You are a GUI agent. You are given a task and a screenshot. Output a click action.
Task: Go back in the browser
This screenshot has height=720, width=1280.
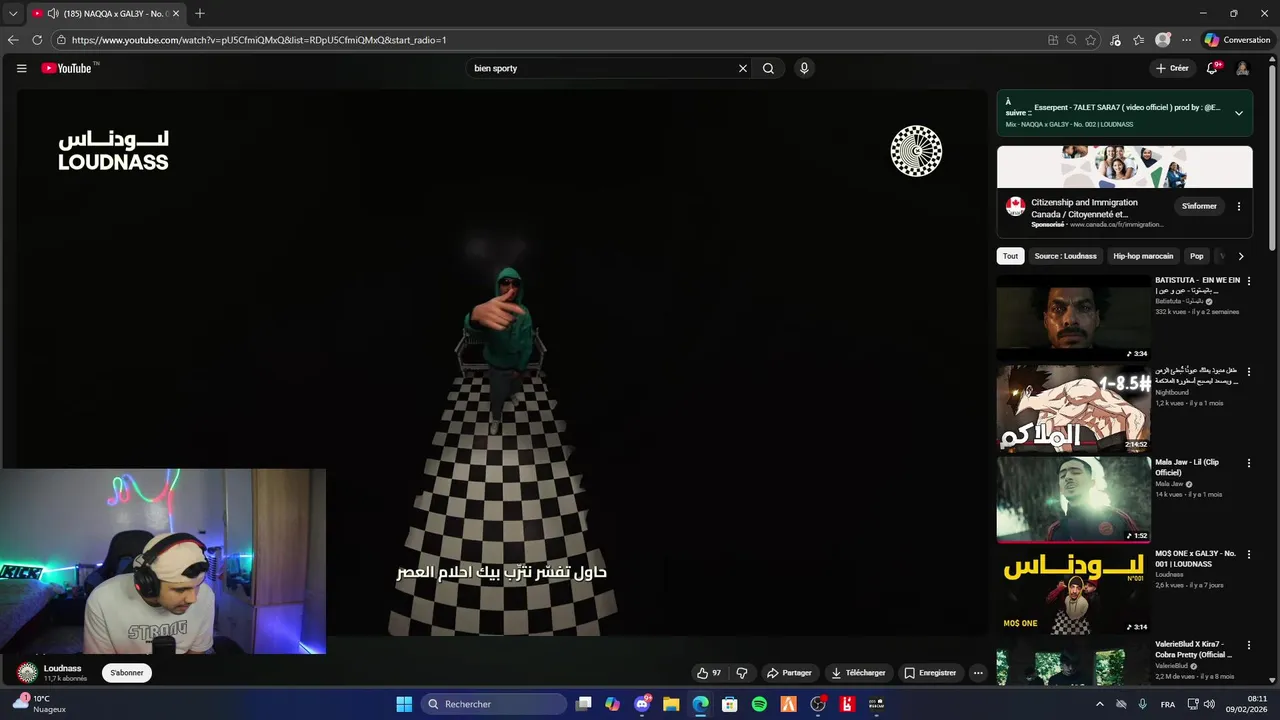click(13, 40)
